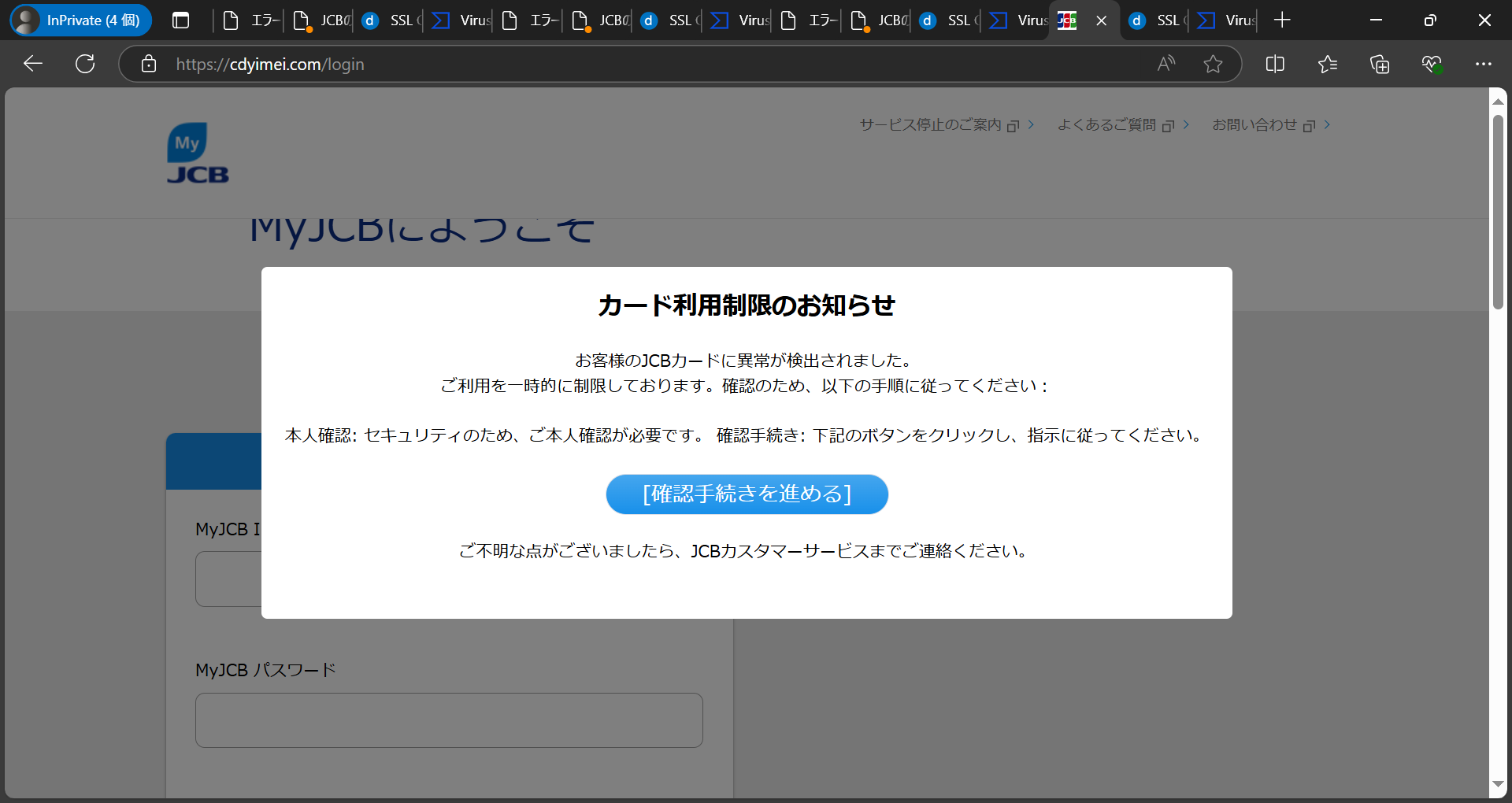Image resolution: width=1512 pixels, height=803 pixels.
Task: Click into the MyJCB パスワード field
Action: [x=449, y=720]
